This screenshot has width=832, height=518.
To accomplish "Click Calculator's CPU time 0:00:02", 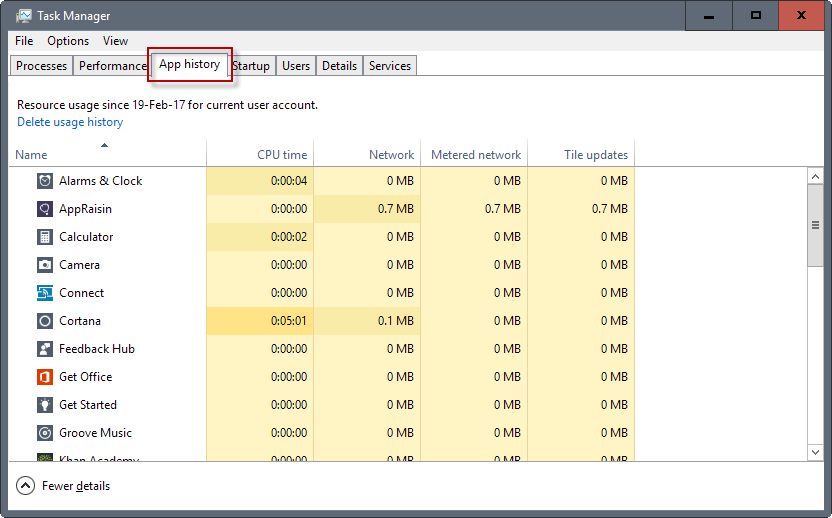I will pyautogui.click(x=289, y=237).
